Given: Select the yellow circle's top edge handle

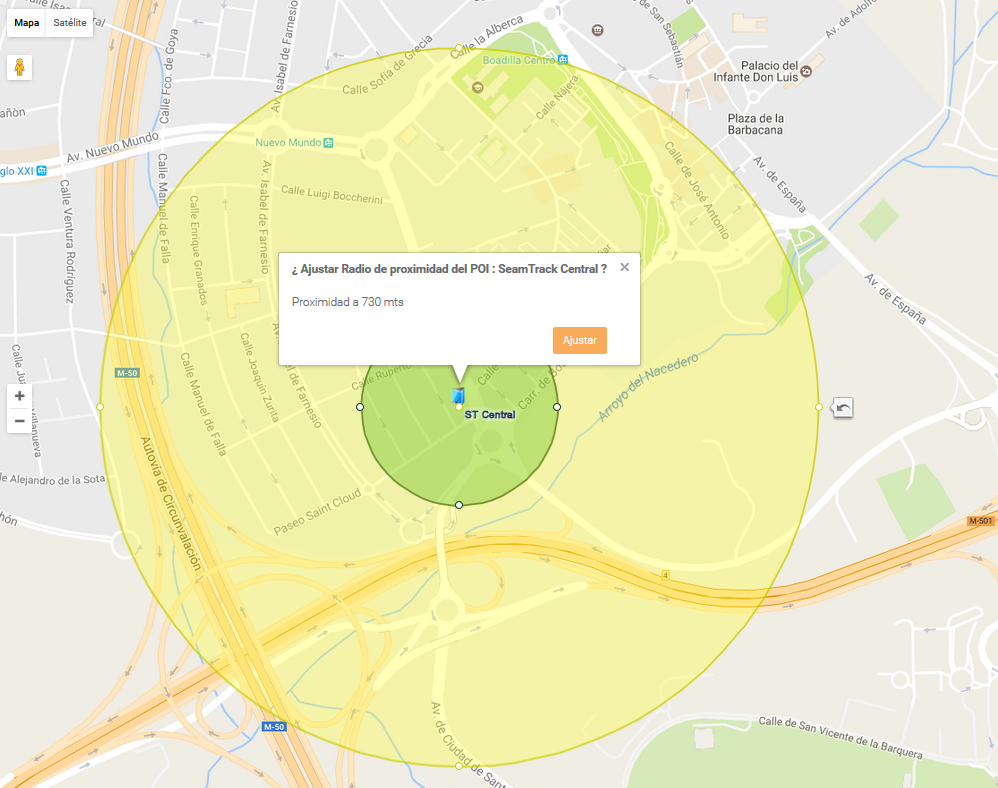Looking at the screenshot, I should click(x=459, y=48).
